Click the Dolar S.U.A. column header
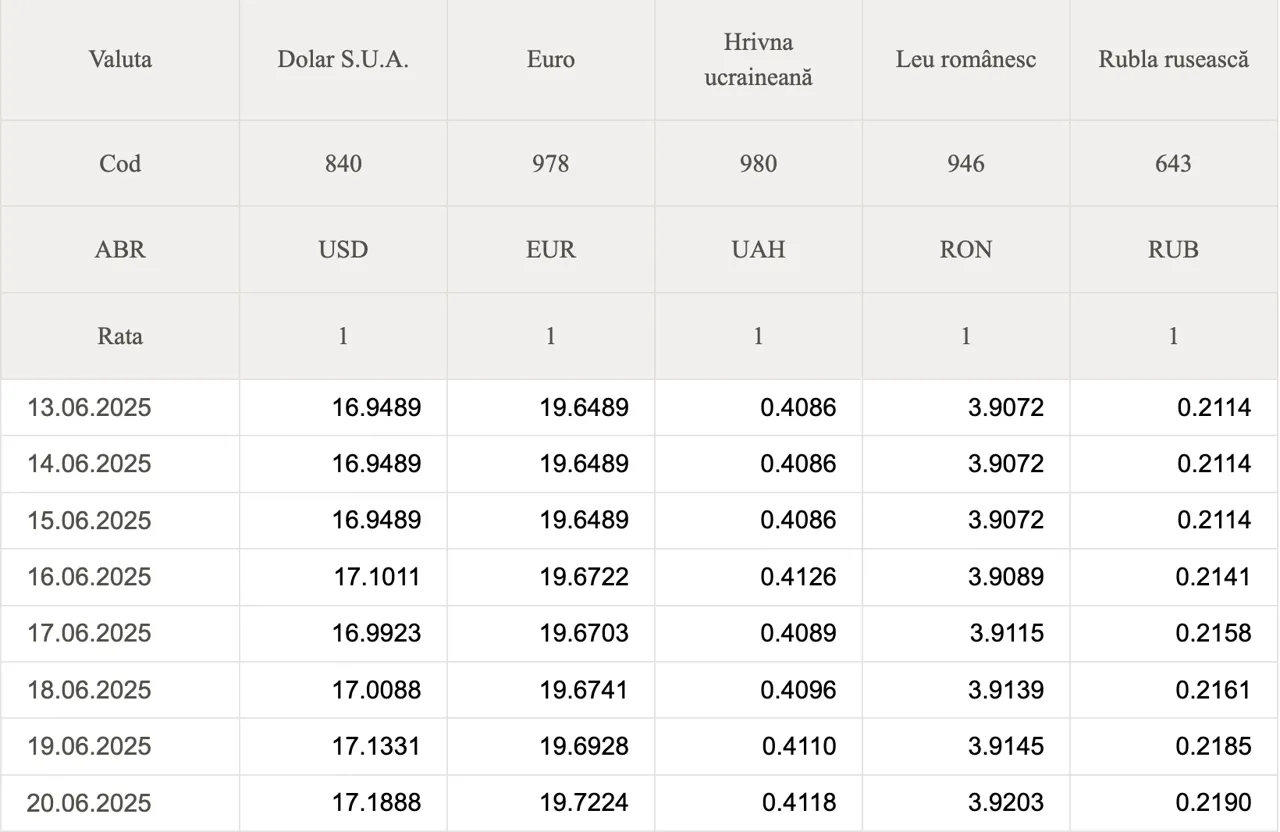Image resolution: width=1280 pixels, height=832 pixels. (x=343, y=59)
